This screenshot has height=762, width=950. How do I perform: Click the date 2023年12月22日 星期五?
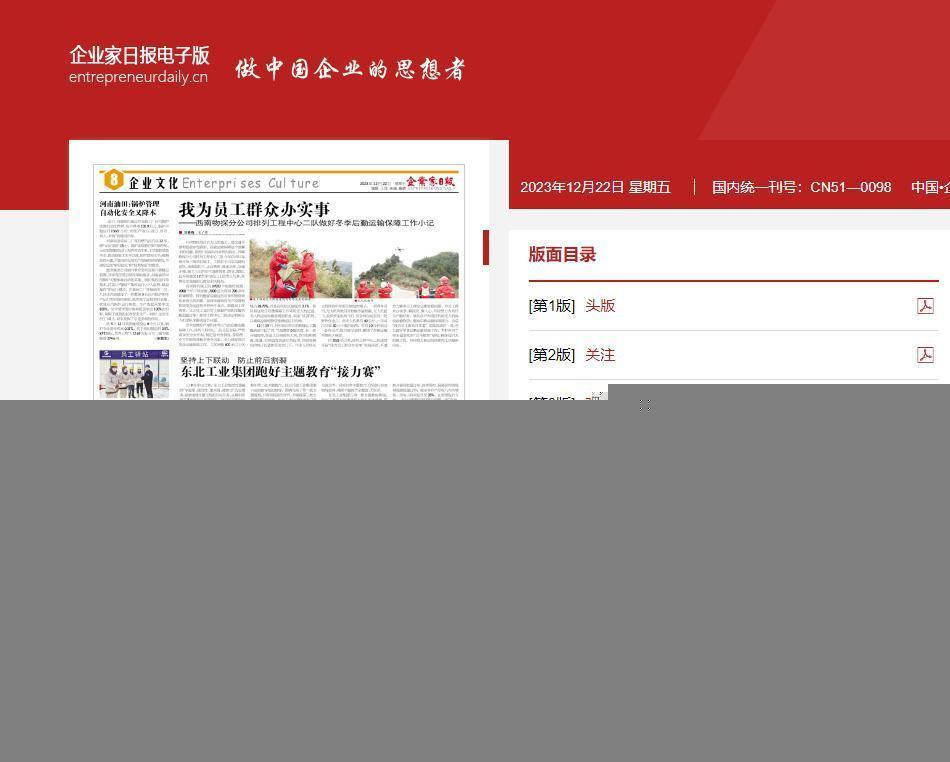(594, 187)
